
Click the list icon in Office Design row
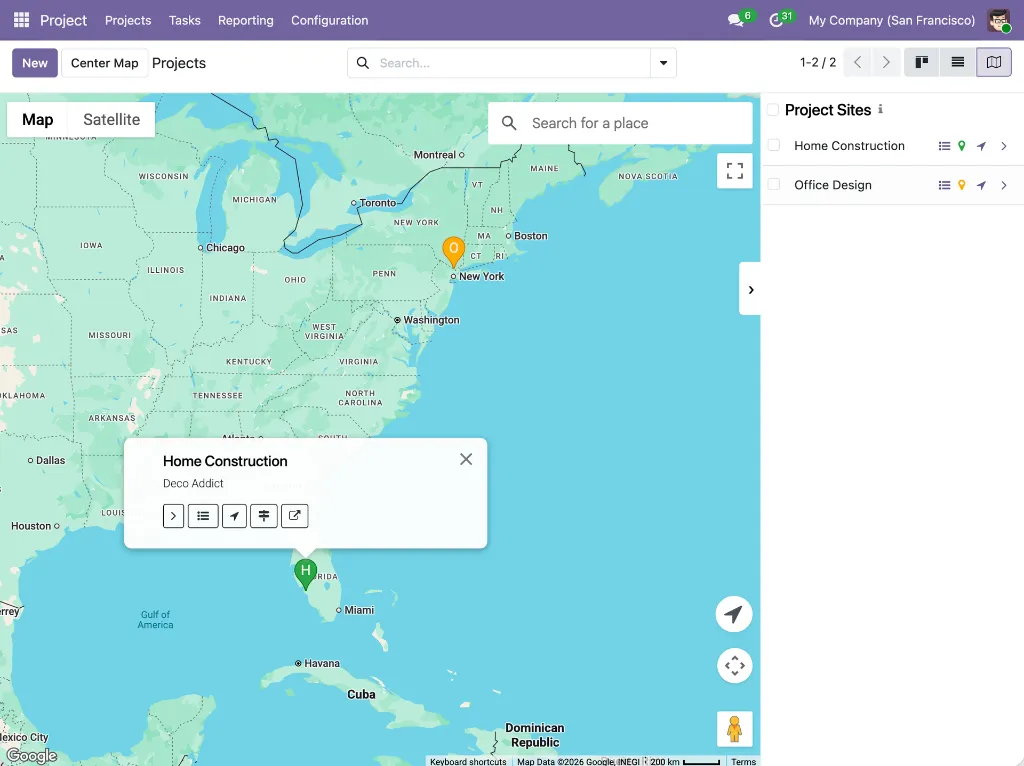point(944,185)
